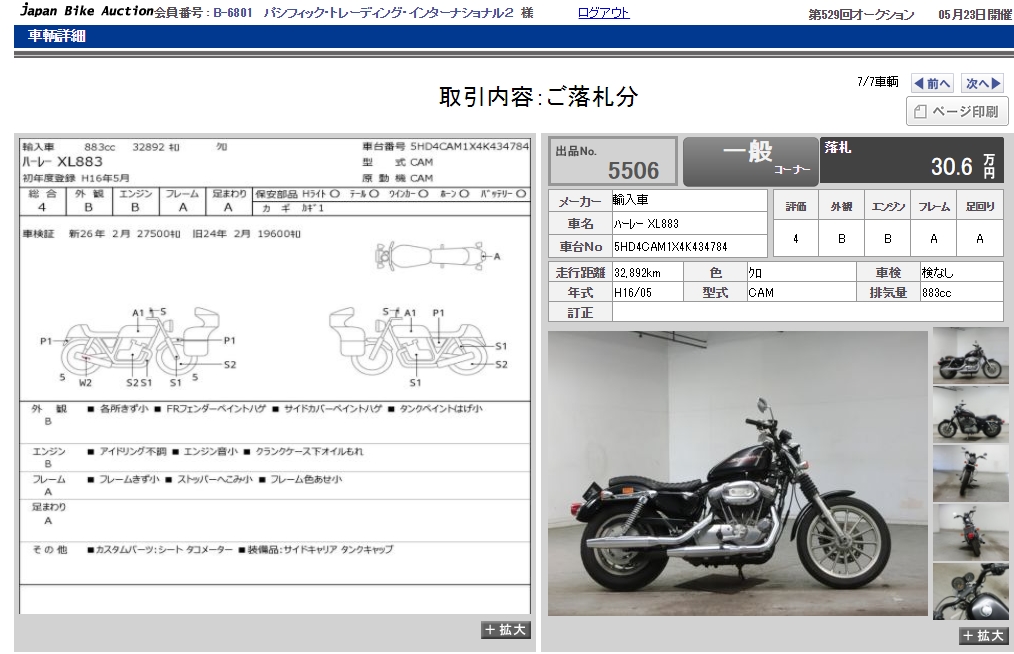Click the Japan Bike Auction logo

(86, 12)
